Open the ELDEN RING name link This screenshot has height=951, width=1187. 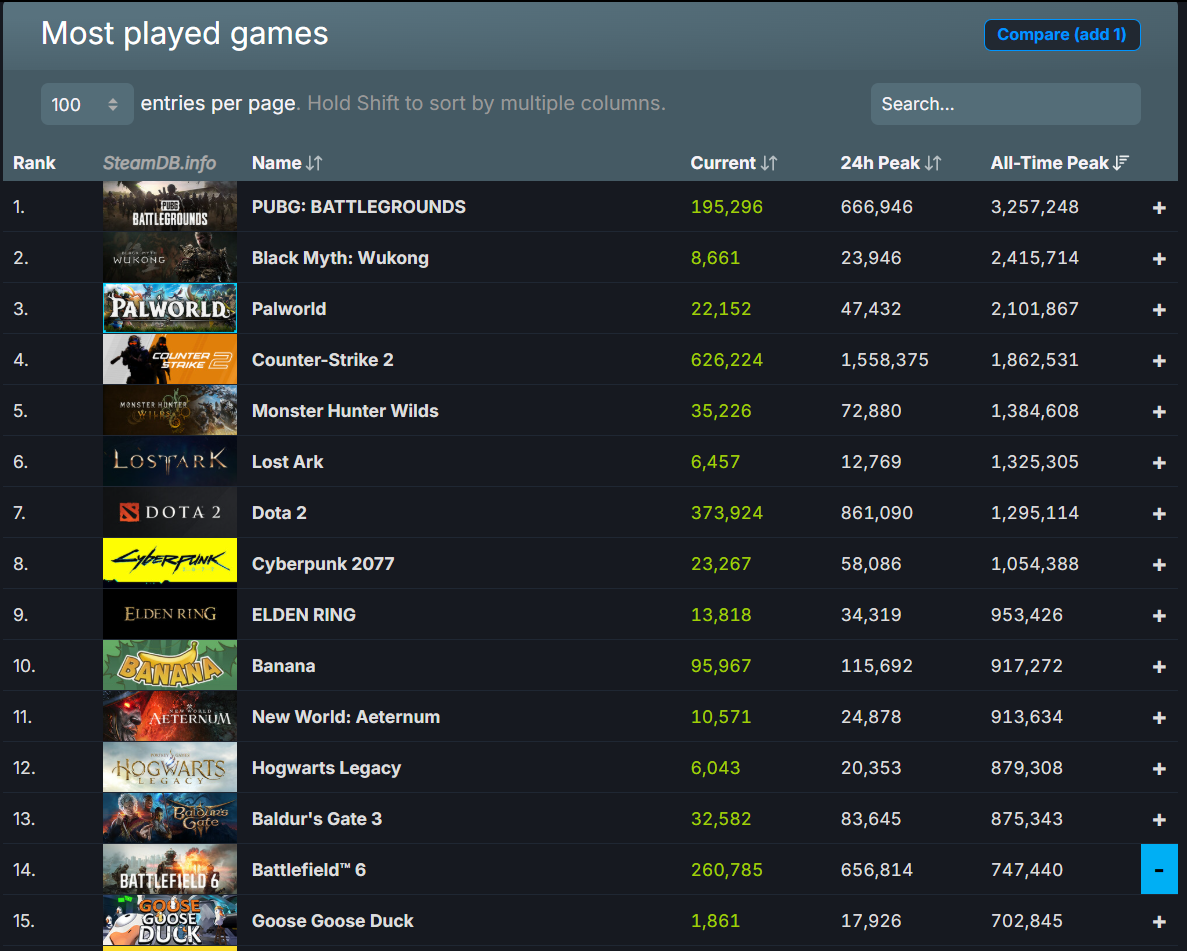point(304,615)
